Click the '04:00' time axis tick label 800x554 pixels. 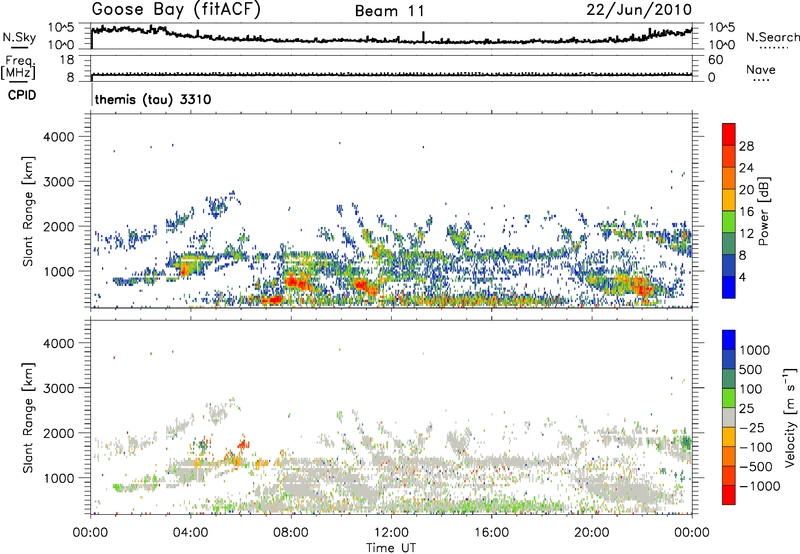[x=191, y=533]
